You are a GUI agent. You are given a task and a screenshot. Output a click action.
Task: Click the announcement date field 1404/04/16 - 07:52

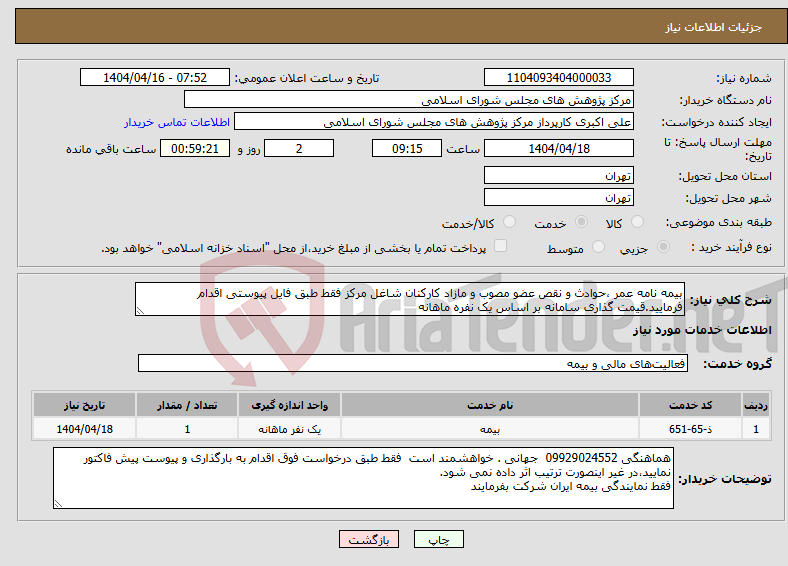click(155, 77)
